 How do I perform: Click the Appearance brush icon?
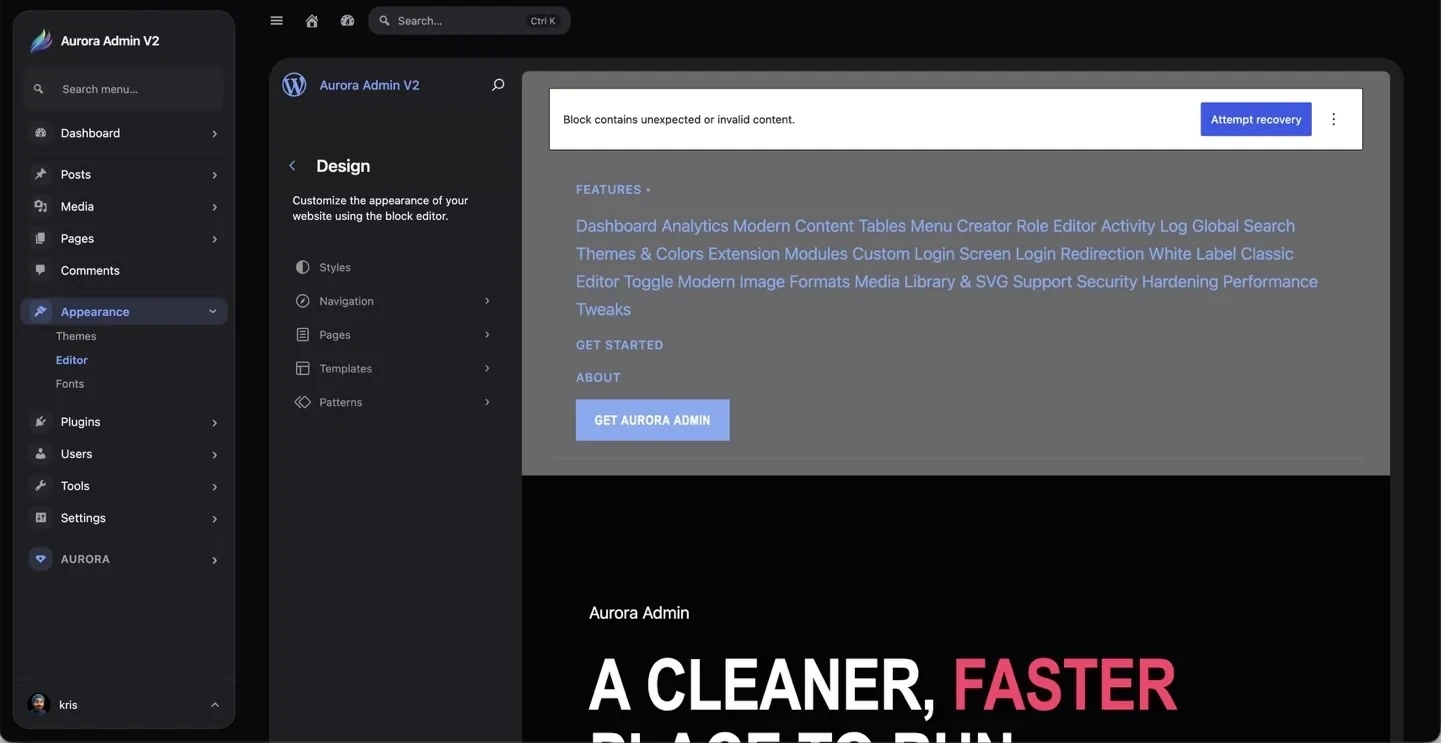pos(41,311)
